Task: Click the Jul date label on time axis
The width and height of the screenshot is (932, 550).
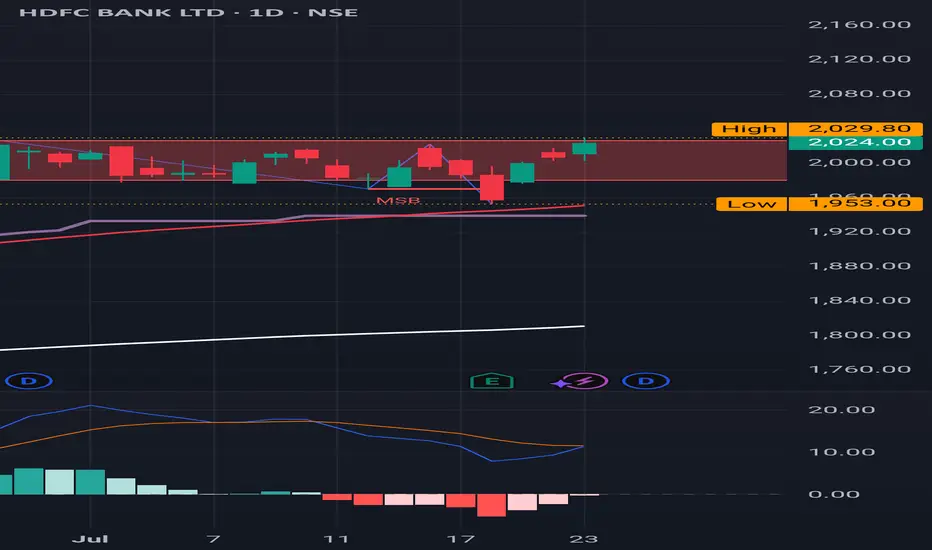Action: coord(90,539)
